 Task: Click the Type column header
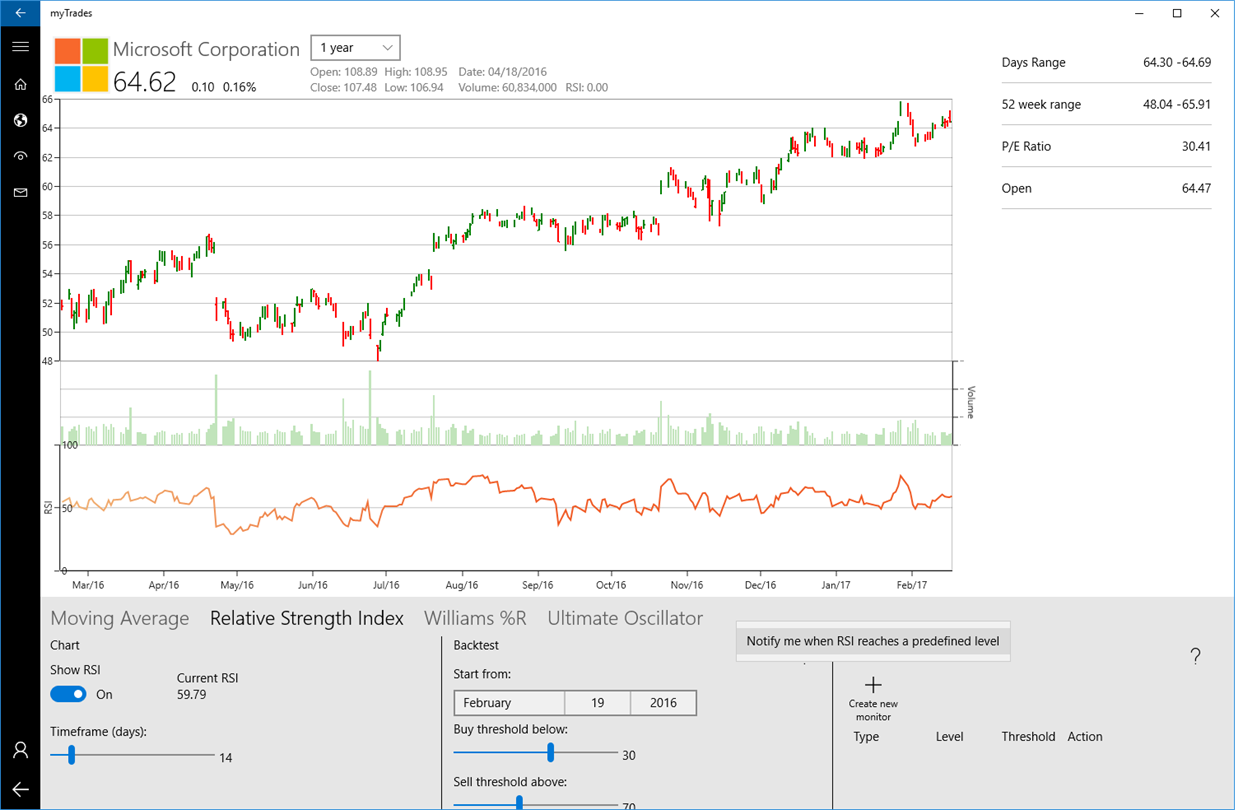pyautogui.click(x=866, y=737)
